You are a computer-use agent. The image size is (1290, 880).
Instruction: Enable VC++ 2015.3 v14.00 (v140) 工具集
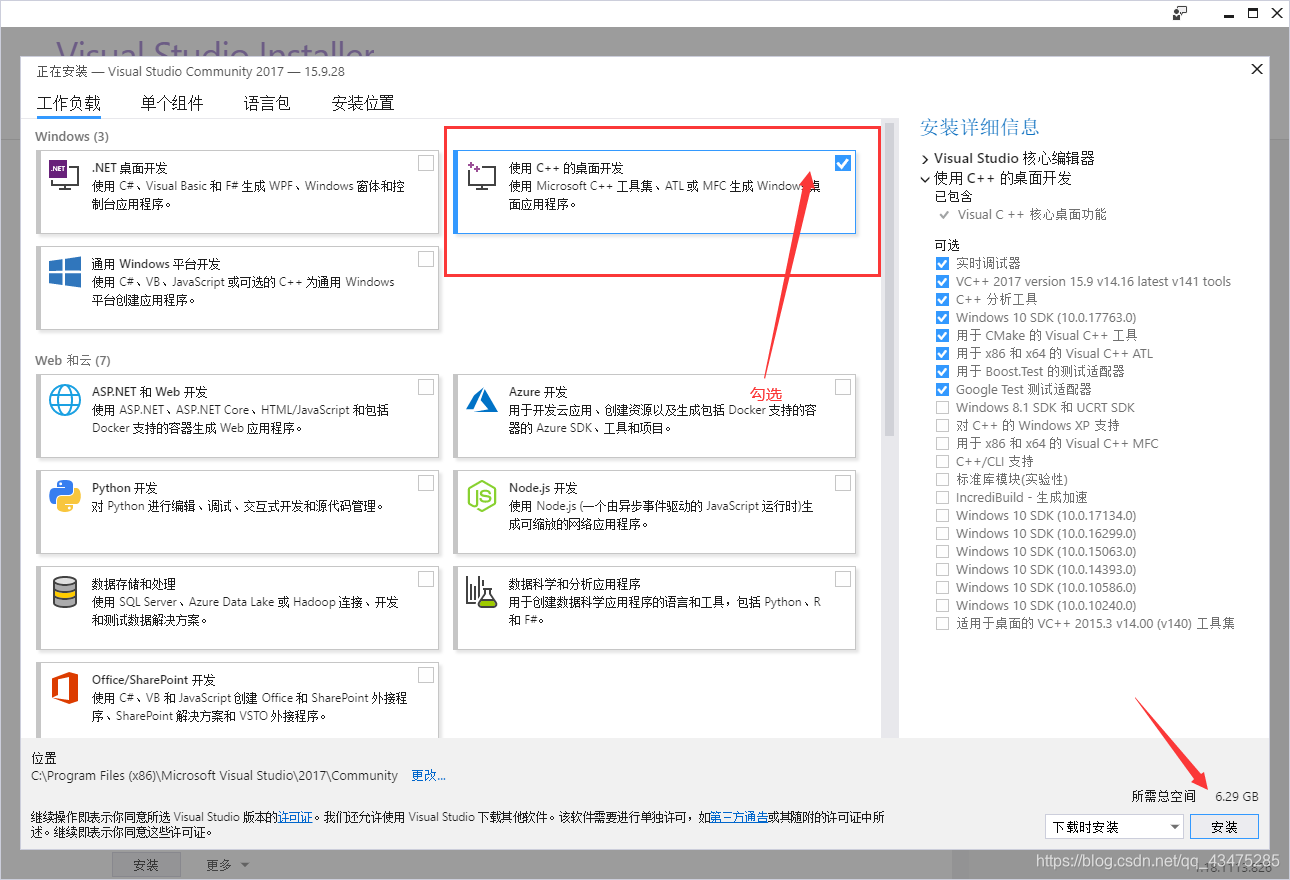[942, 623]
